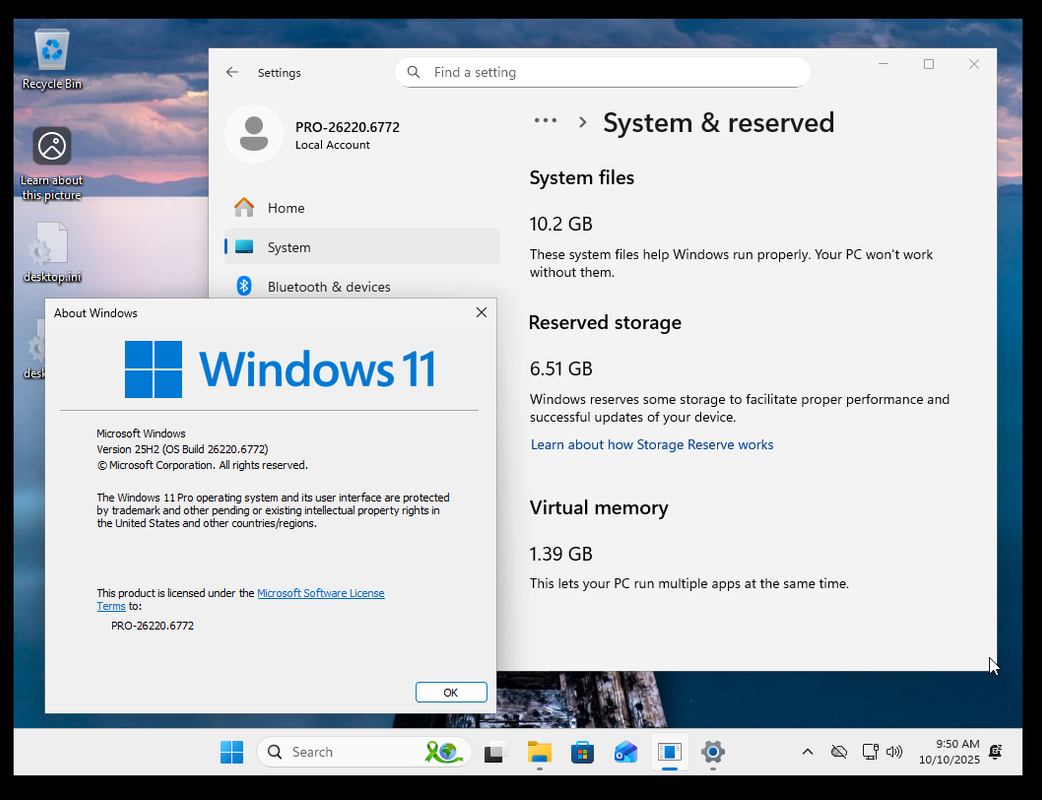The height and width of the screenshot is (800, 1042).
Task: Open the Recycle Bin desktop icon
Action: pos(52,58)
